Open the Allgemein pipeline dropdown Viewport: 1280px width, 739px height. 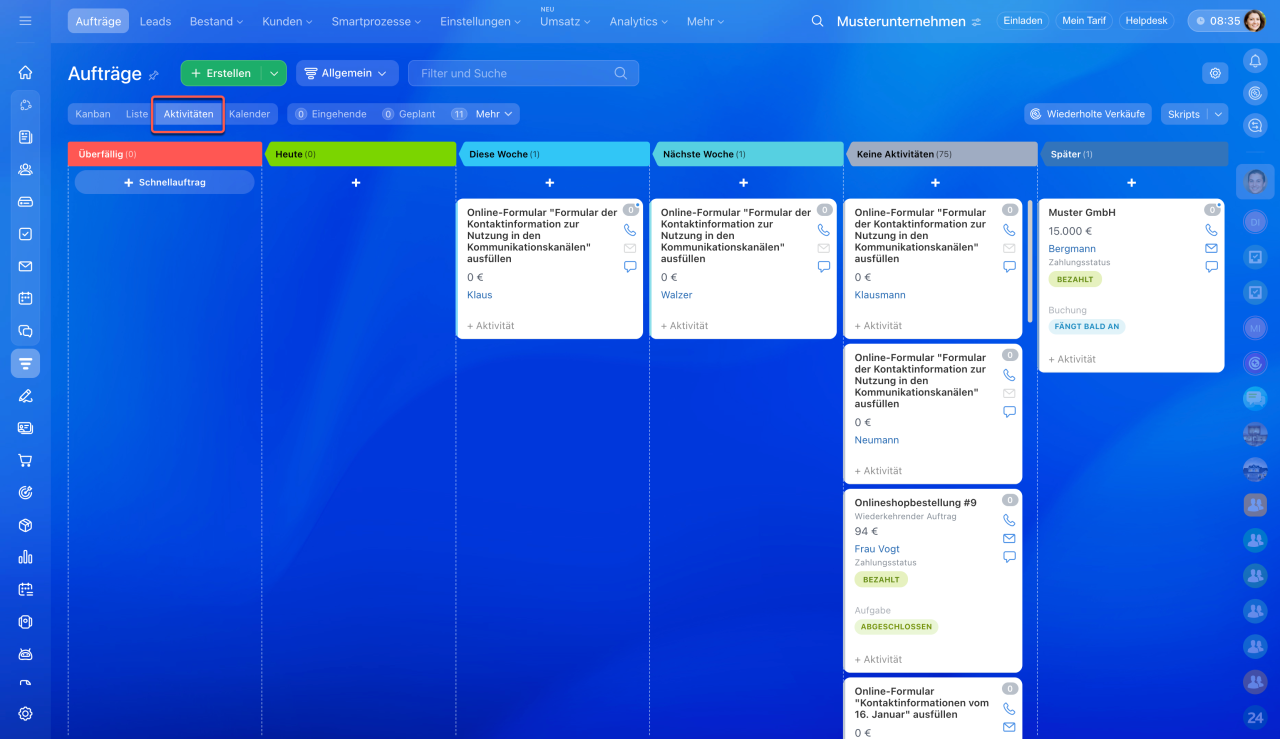[347, 73]
